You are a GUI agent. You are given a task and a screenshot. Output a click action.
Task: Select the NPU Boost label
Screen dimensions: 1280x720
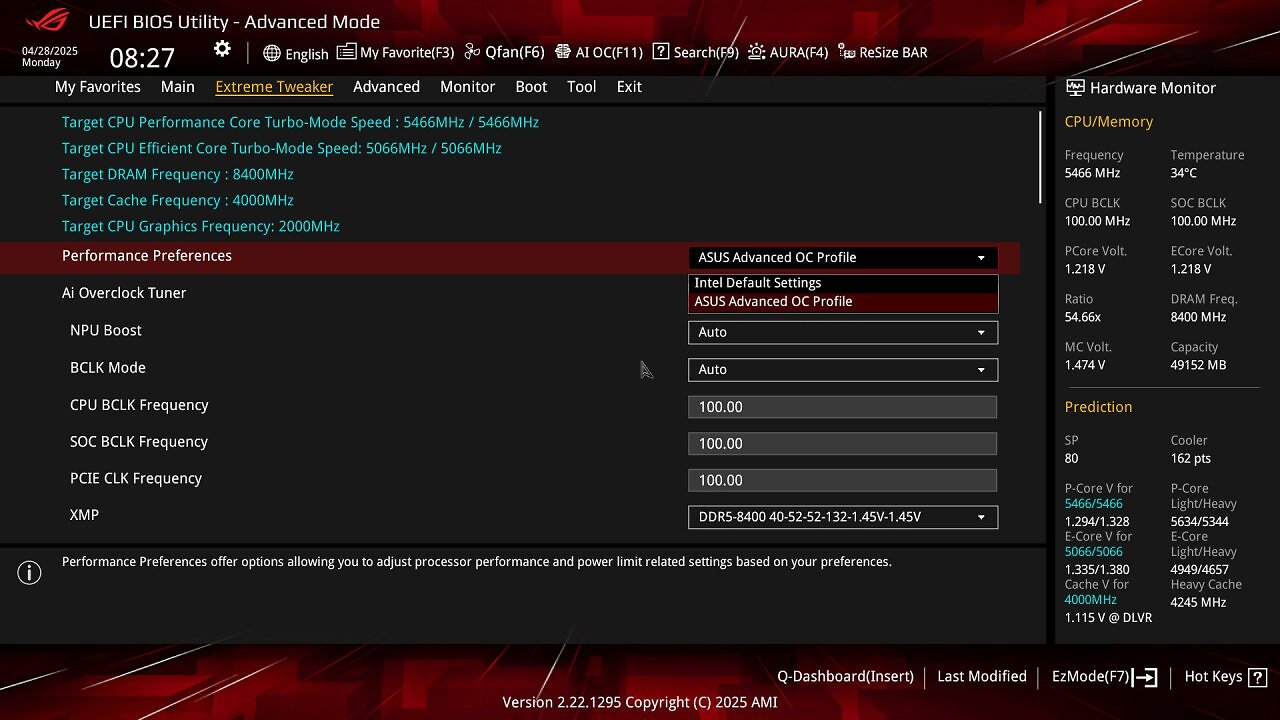106,330
